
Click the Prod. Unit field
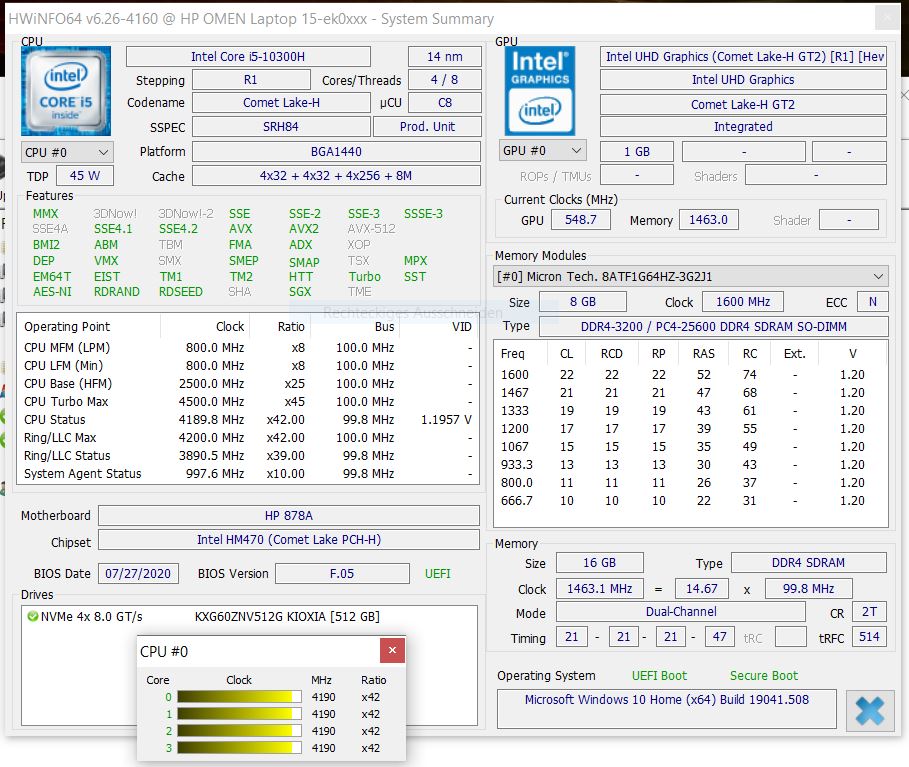click(x=427, y=126)
